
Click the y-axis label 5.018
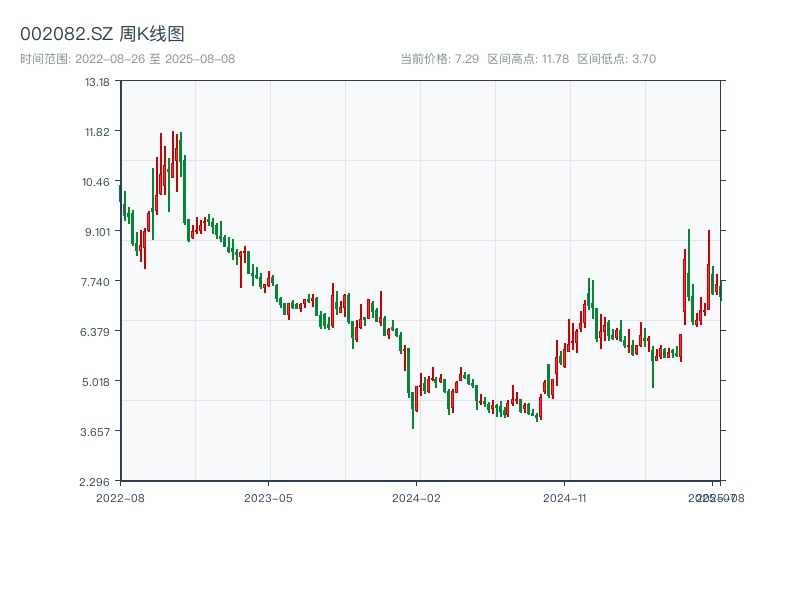pos(96,382)
